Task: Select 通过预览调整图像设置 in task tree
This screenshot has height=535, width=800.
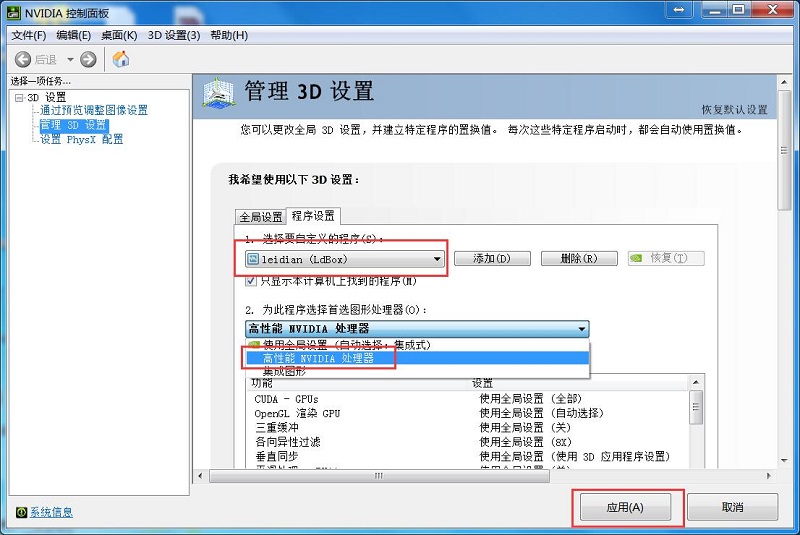Action: 94,110
